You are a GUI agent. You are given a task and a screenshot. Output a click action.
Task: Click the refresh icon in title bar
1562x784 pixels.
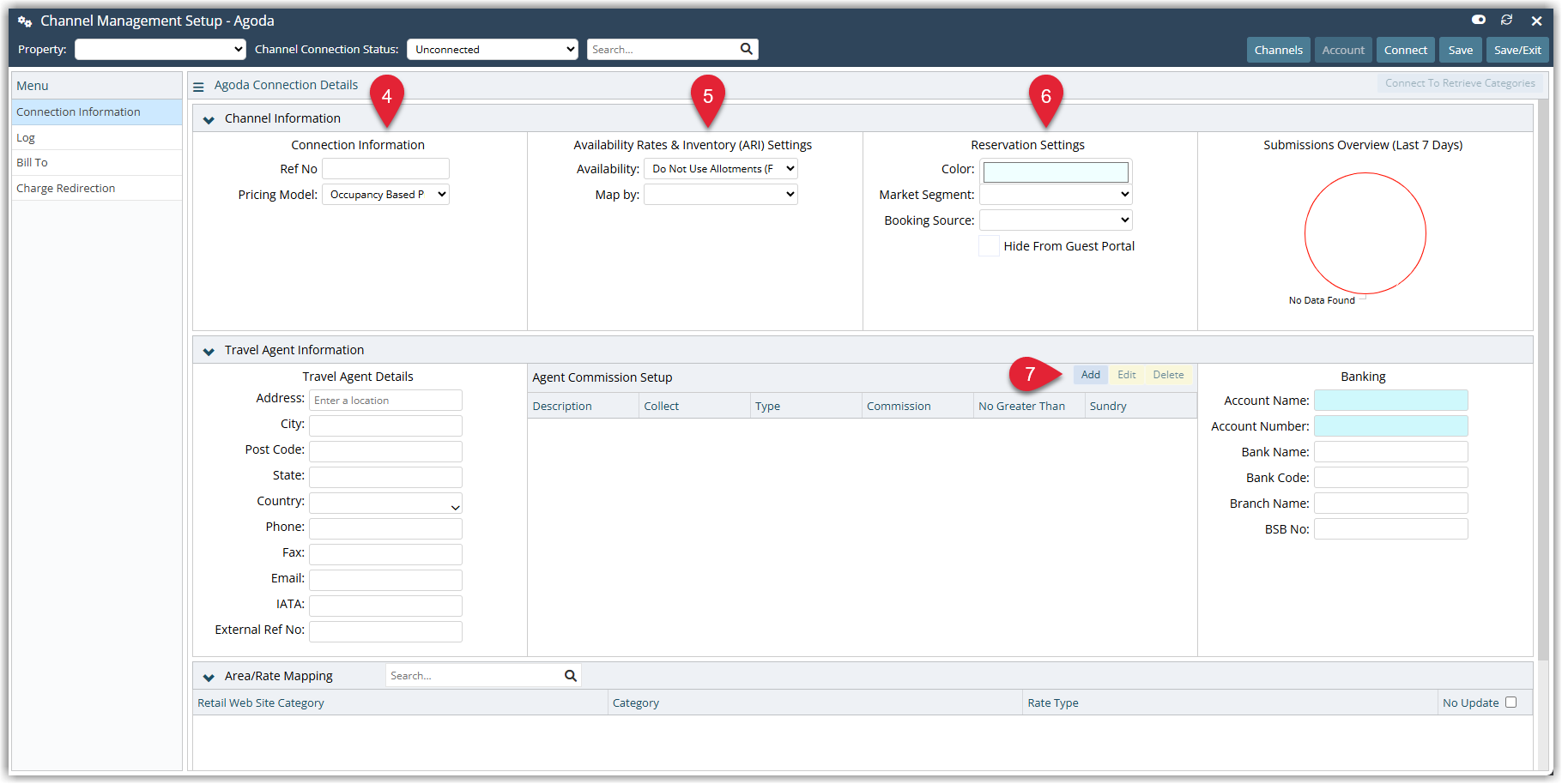[x=1506, y=20]
